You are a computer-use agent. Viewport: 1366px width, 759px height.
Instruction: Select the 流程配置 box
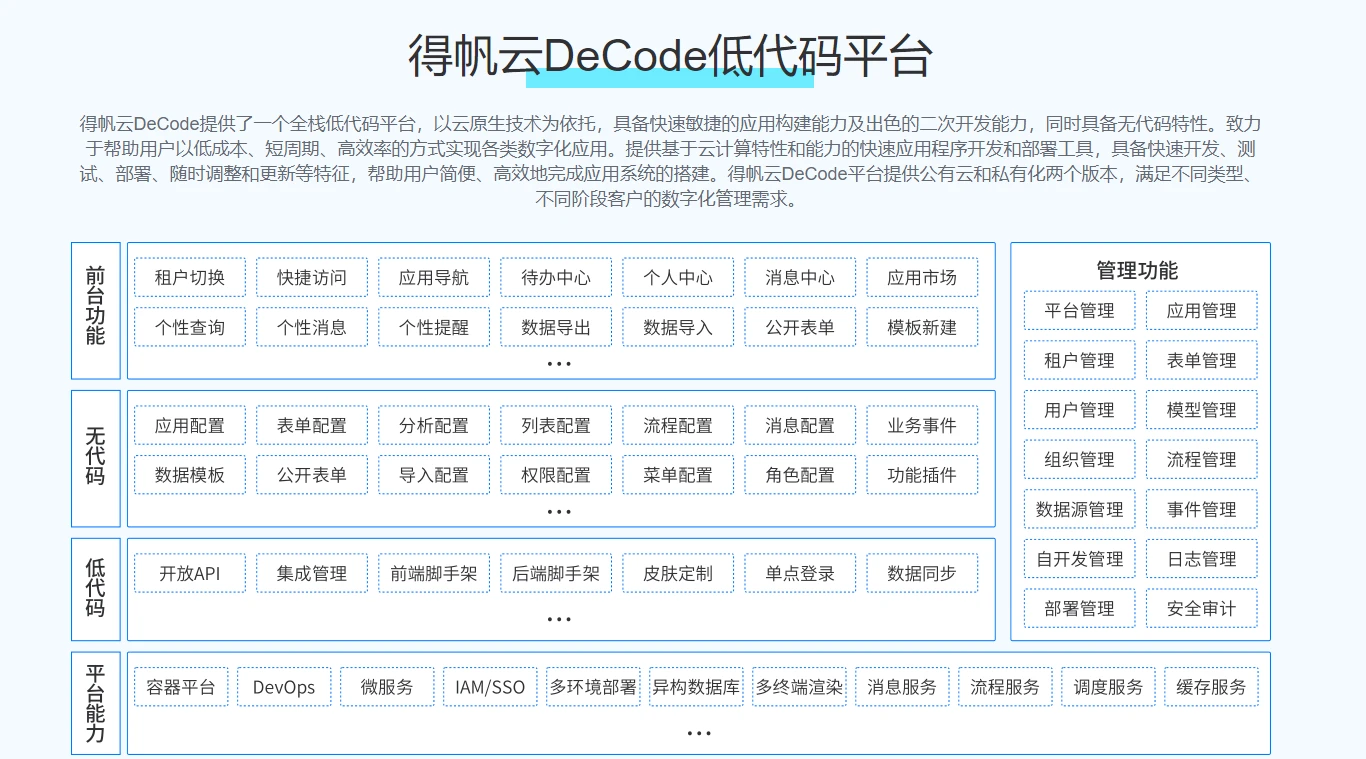coord(678,426)
